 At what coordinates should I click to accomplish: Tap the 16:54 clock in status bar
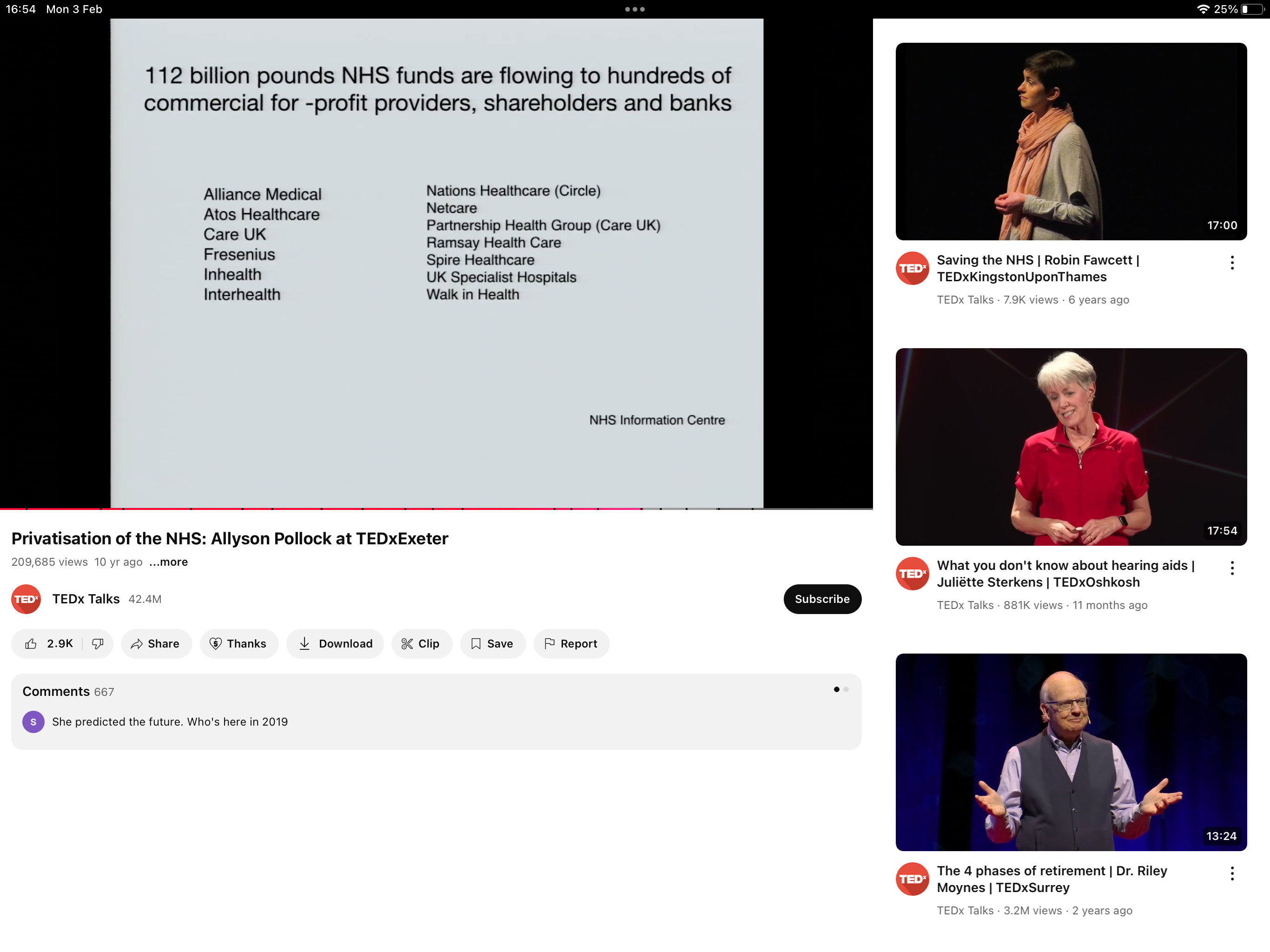coord(20,9)
